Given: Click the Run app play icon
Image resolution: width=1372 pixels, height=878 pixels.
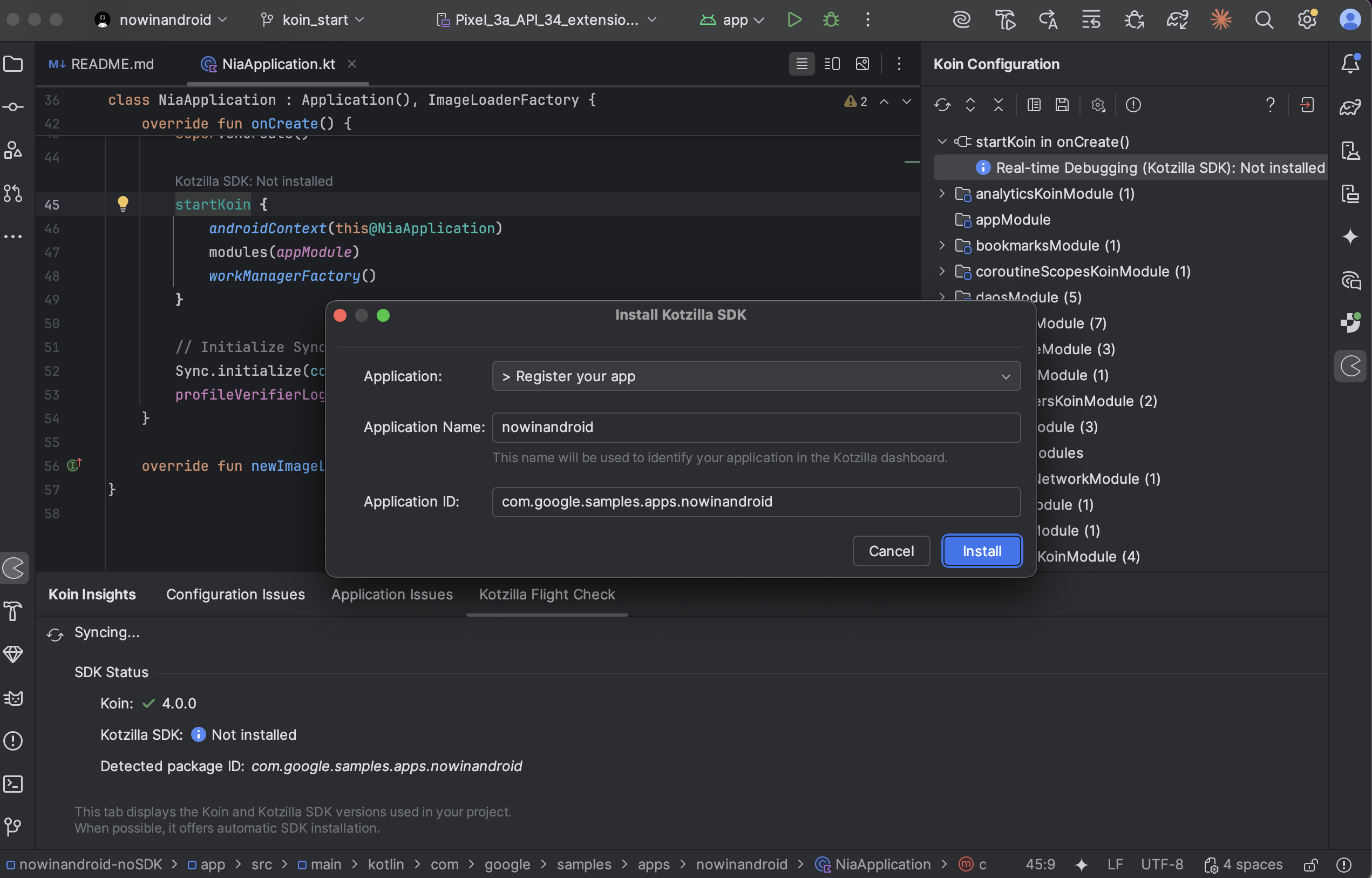Looking at the screenshot, I should tap(794, 20).
